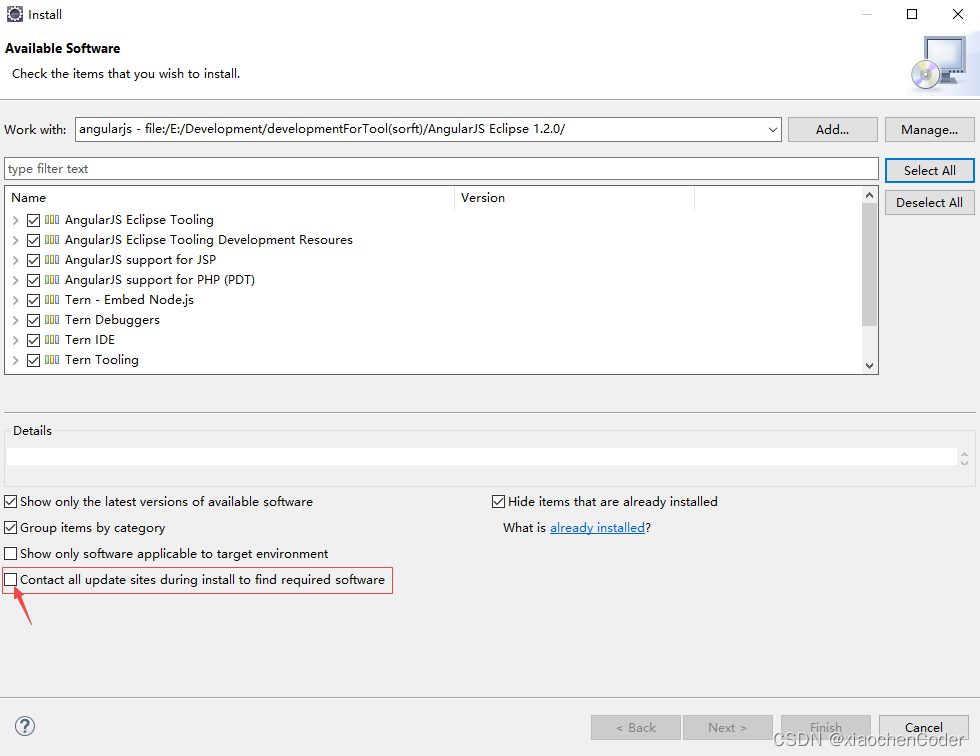This screenshot has height=756, width=980.
Task: Click category icon beside AngularJS support for PHP (PDT)
Action: (x=52, y=280)
